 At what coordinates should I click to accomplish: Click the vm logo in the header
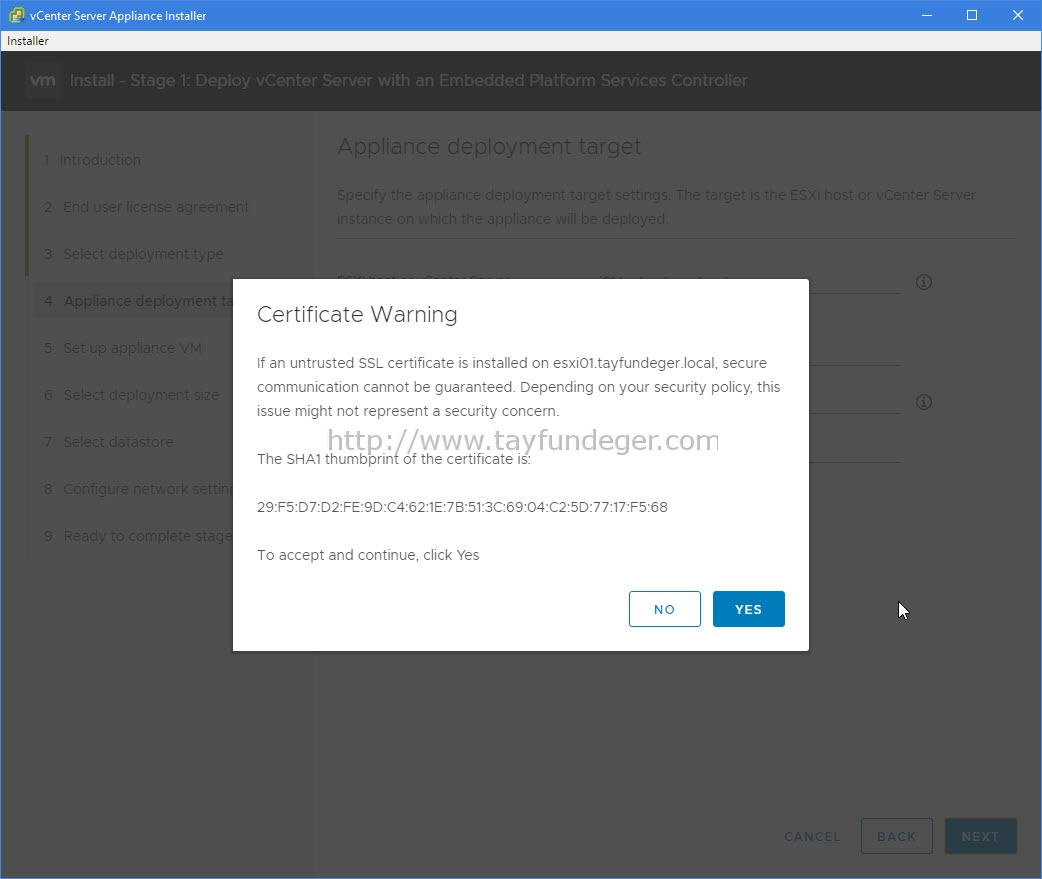click(x=43, y=80)
